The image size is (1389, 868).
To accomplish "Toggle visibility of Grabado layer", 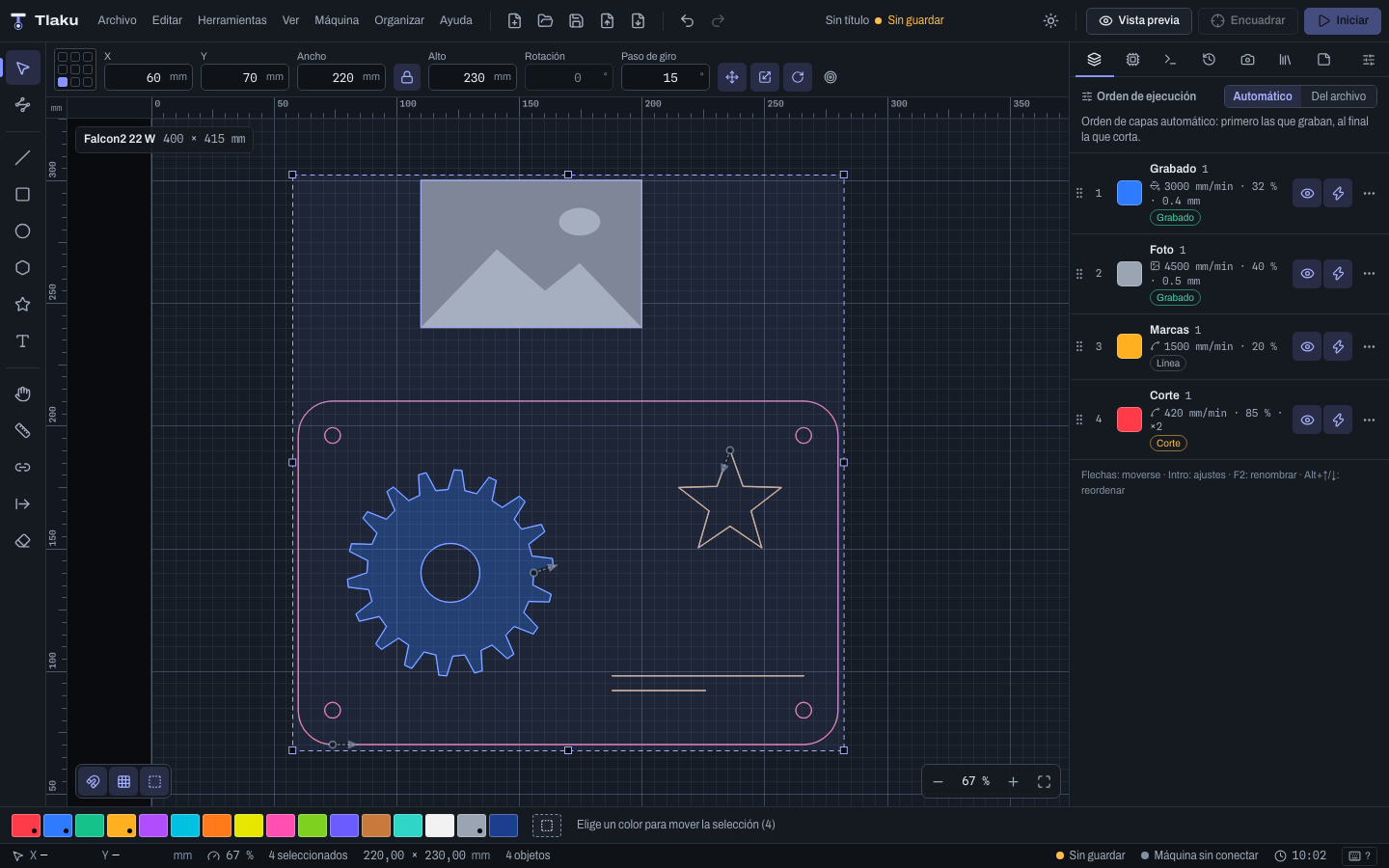I will (x=1307, y=194).
